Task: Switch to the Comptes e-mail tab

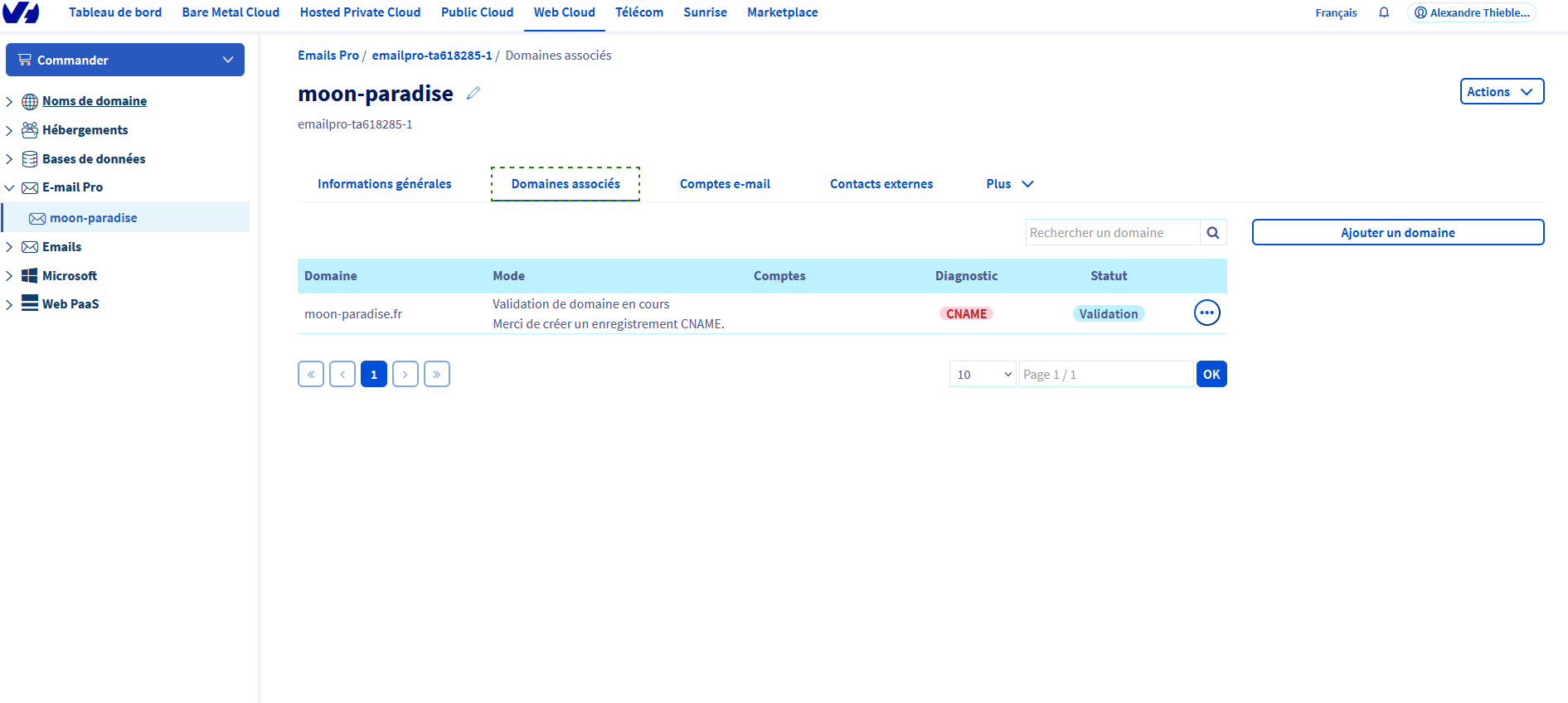Action: pyautogui.click(x=725, y=184)
